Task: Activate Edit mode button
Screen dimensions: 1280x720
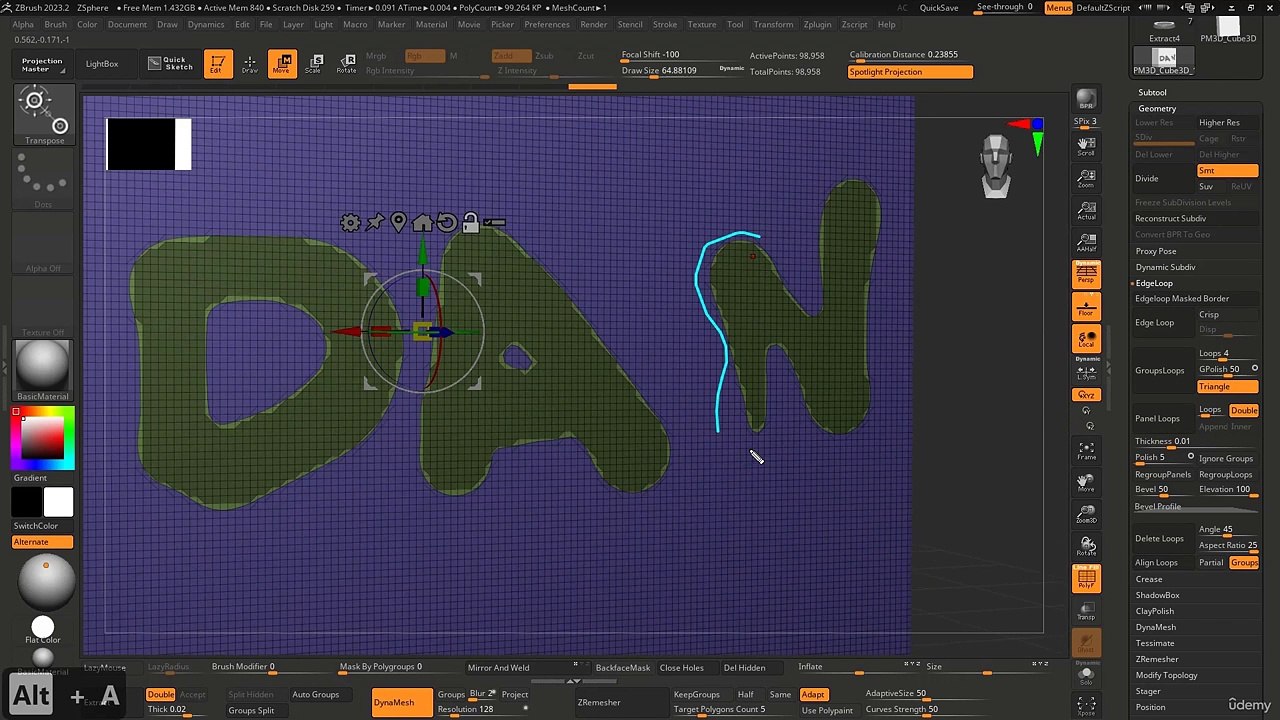Action: [x=217, y=65]
